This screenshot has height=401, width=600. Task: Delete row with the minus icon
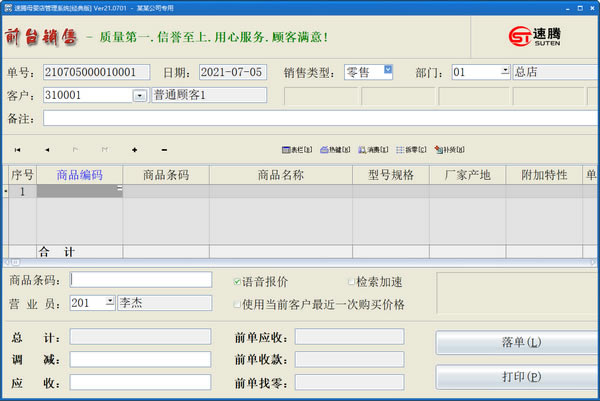(163, 150)
